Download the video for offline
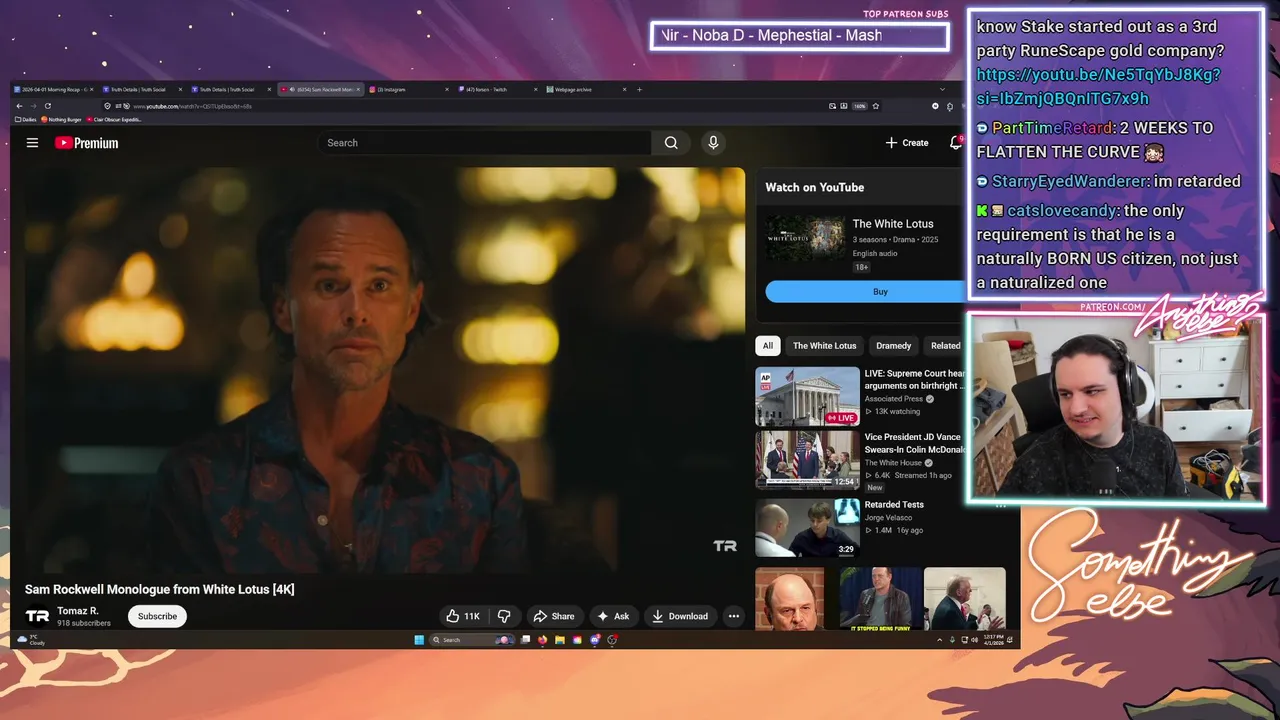Screen dimensions: 1280x720 (680, 616)
